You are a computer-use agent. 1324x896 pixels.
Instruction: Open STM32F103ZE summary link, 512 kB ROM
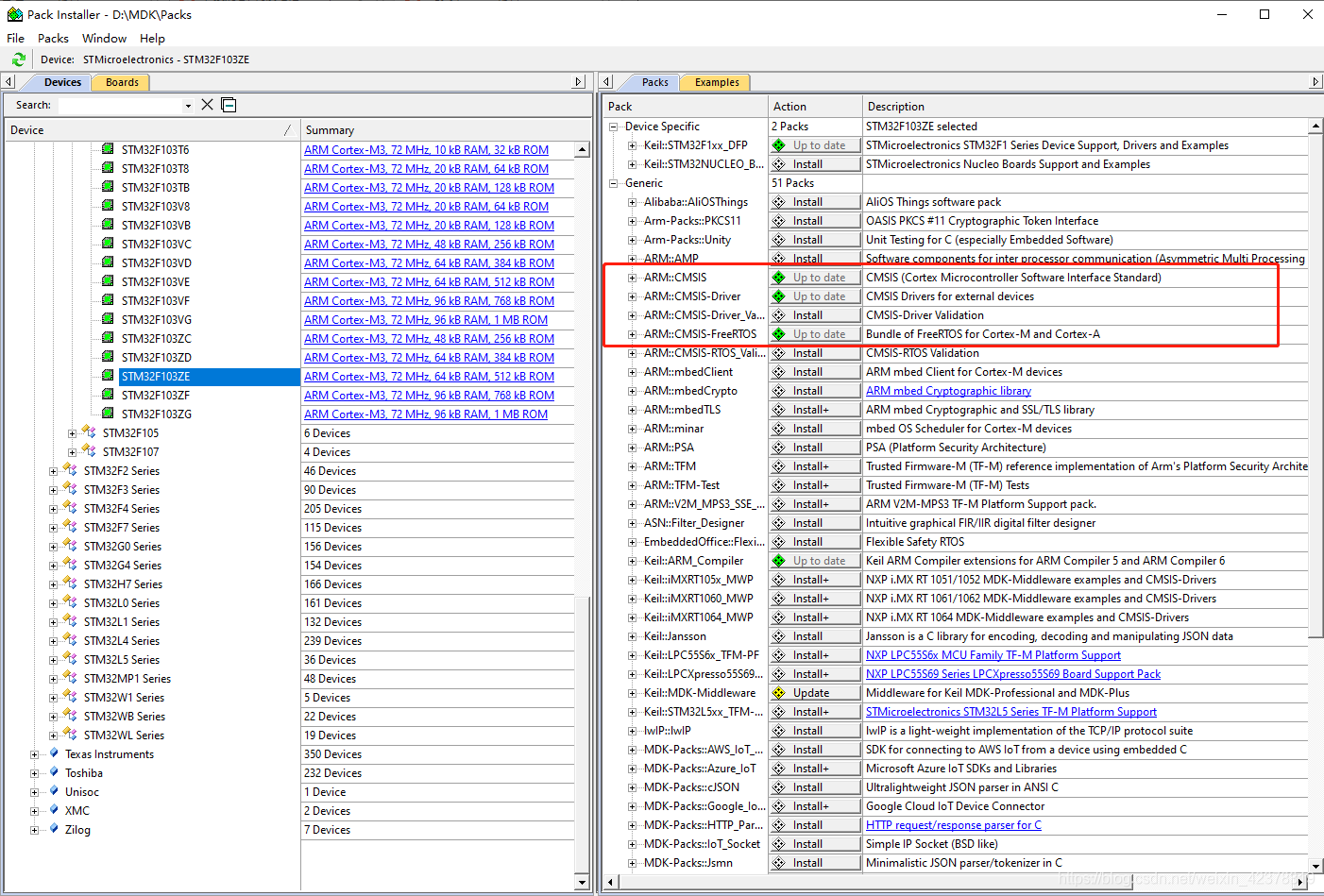coord(429,377)
